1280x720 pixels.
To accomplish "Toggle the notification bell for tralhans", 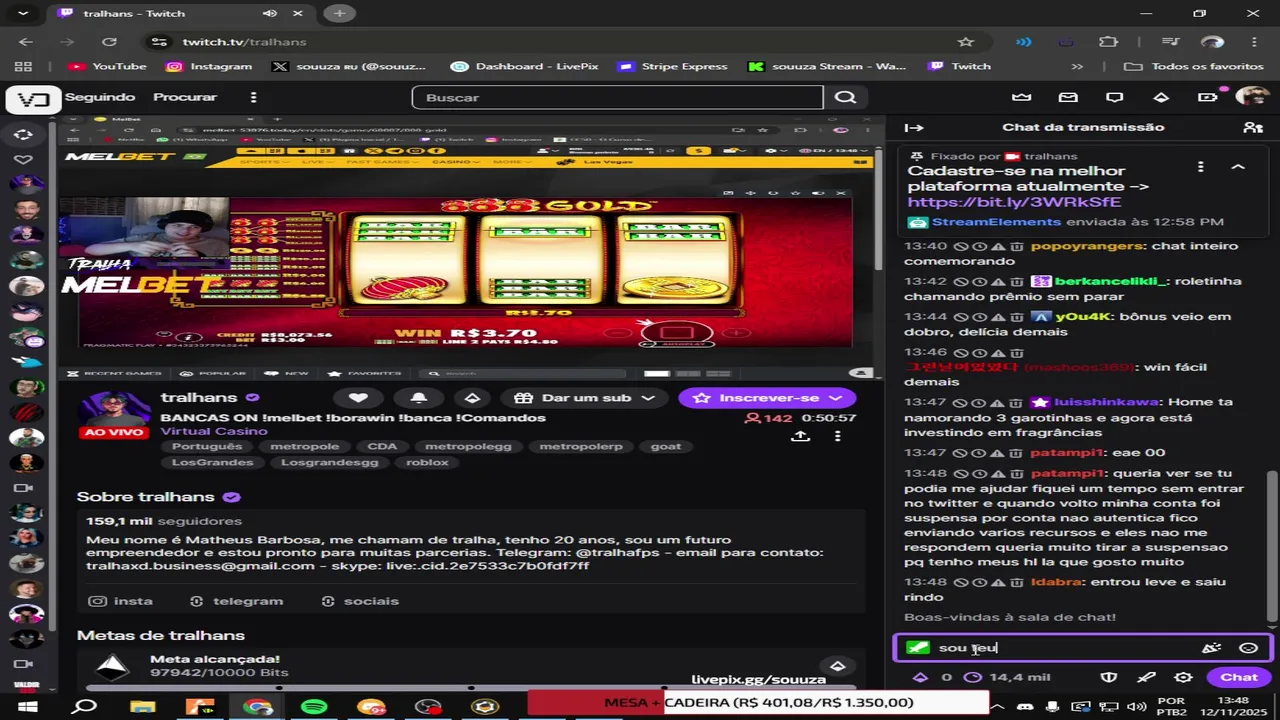I will pos(418,397).
